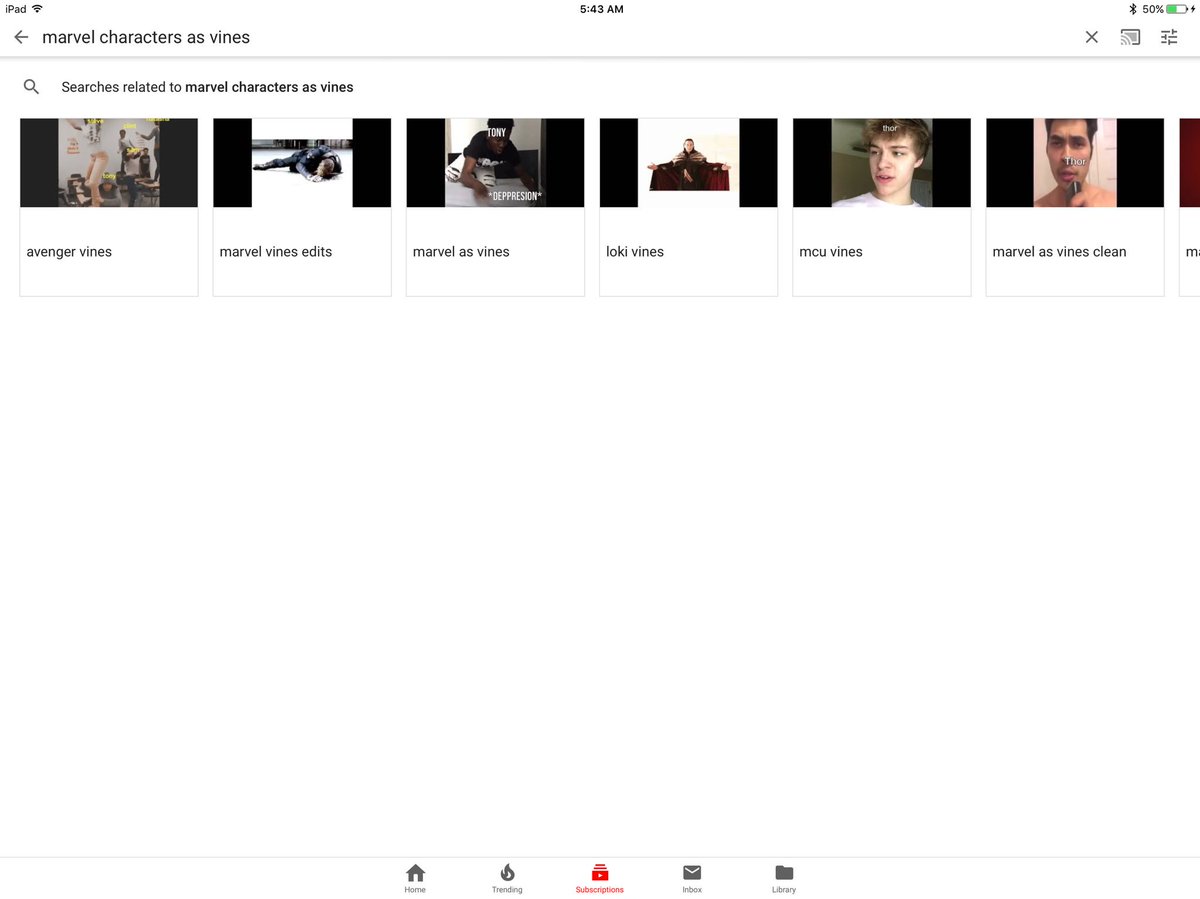The image size is (1200, 899).
Task: Tap the Wi-Fi status icon
Action: click(x=38, y=9)
